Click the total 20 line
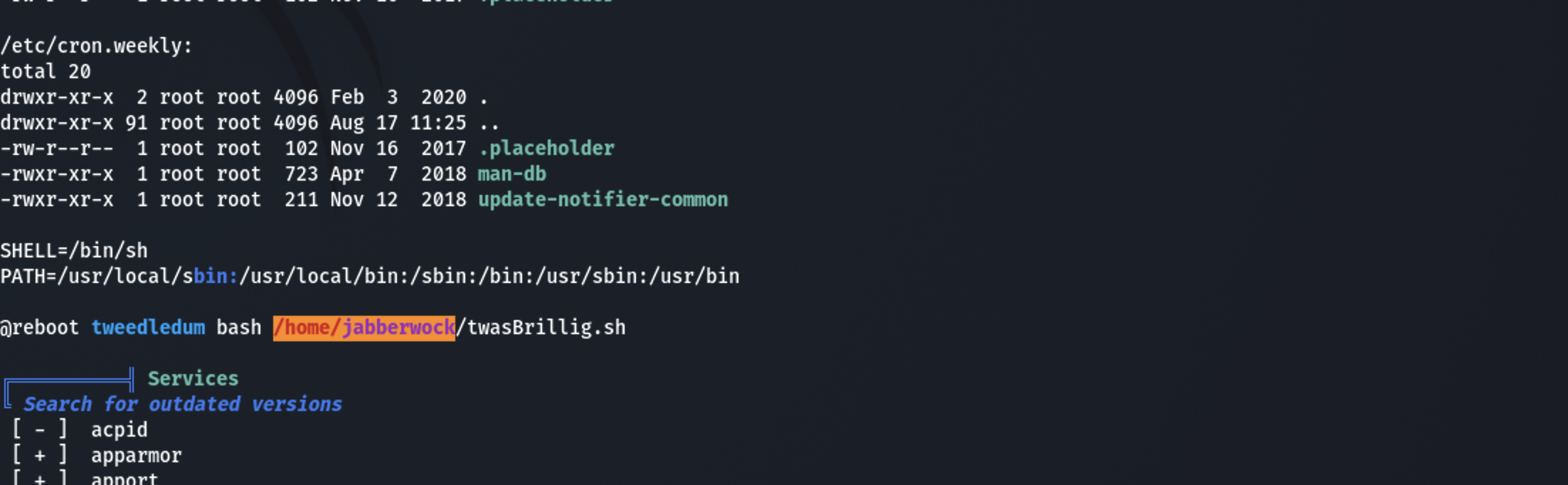This screenshot has height=485, width=1568. tap(46, 72)
